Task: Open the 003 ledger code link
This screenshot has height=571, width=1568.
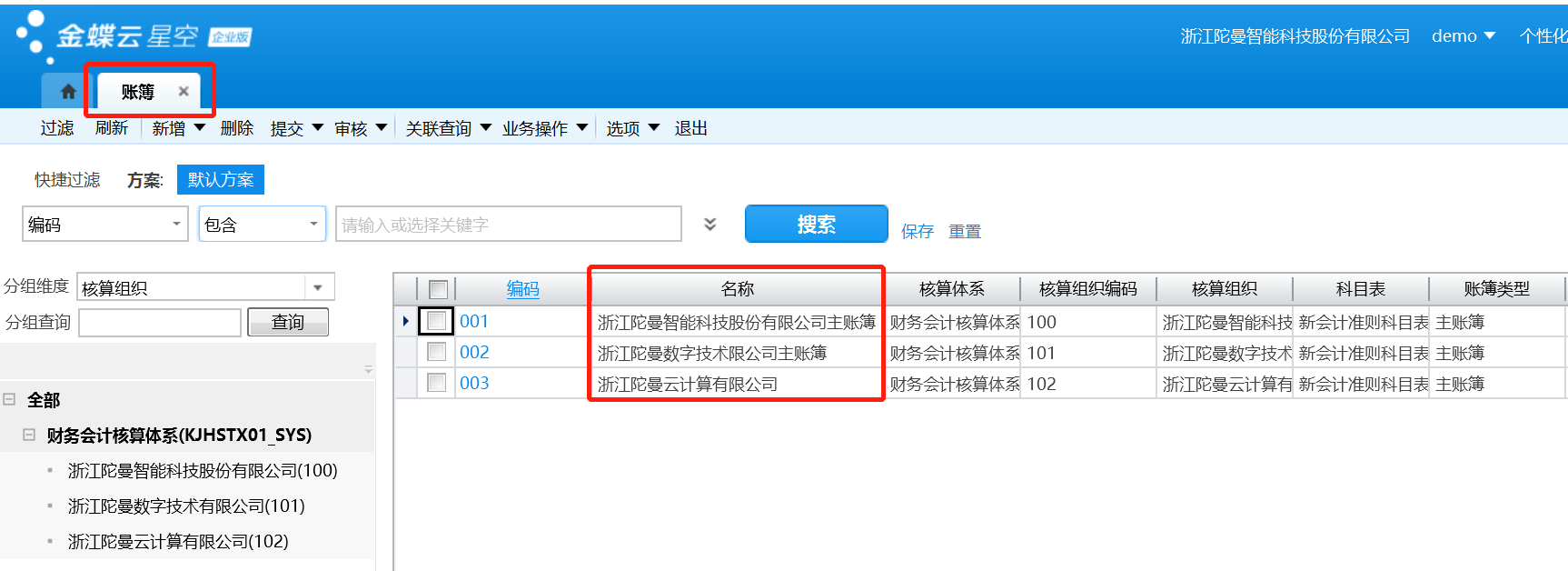Action: [474, 383]
